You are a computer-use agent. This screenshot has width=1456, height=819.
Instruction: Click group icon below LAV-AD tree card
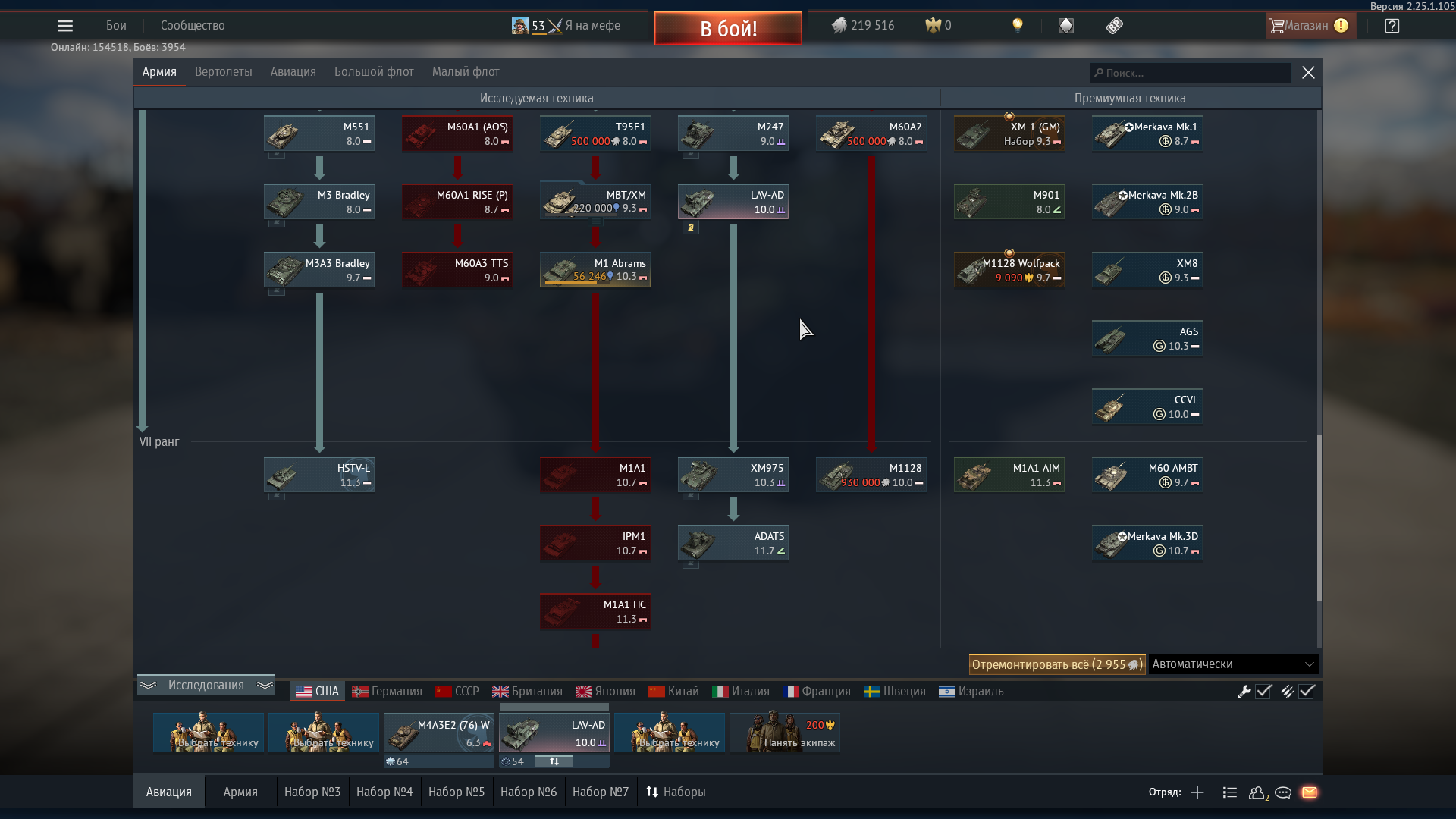[x=690, y=227]
